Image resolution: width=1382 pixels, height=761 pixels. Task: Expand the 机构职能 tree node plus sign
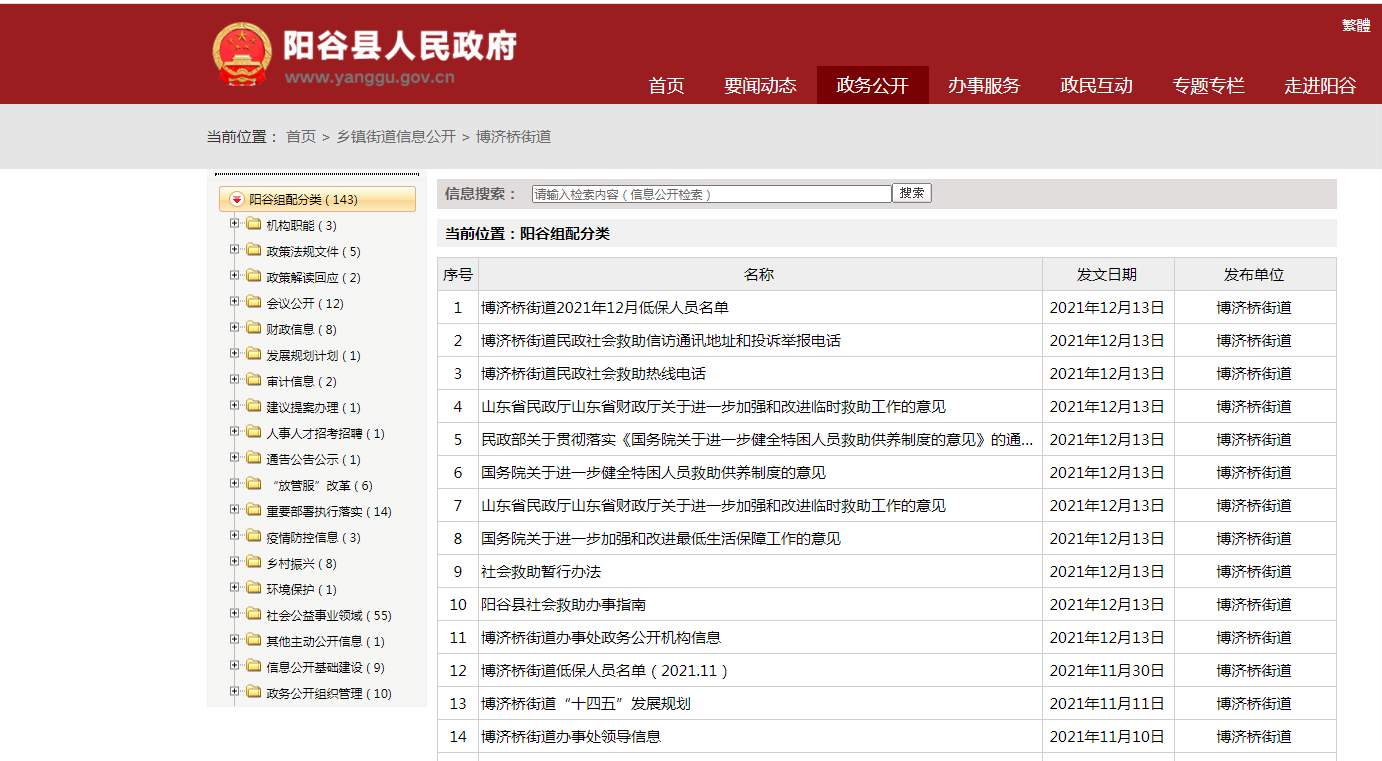pos(234,224)
